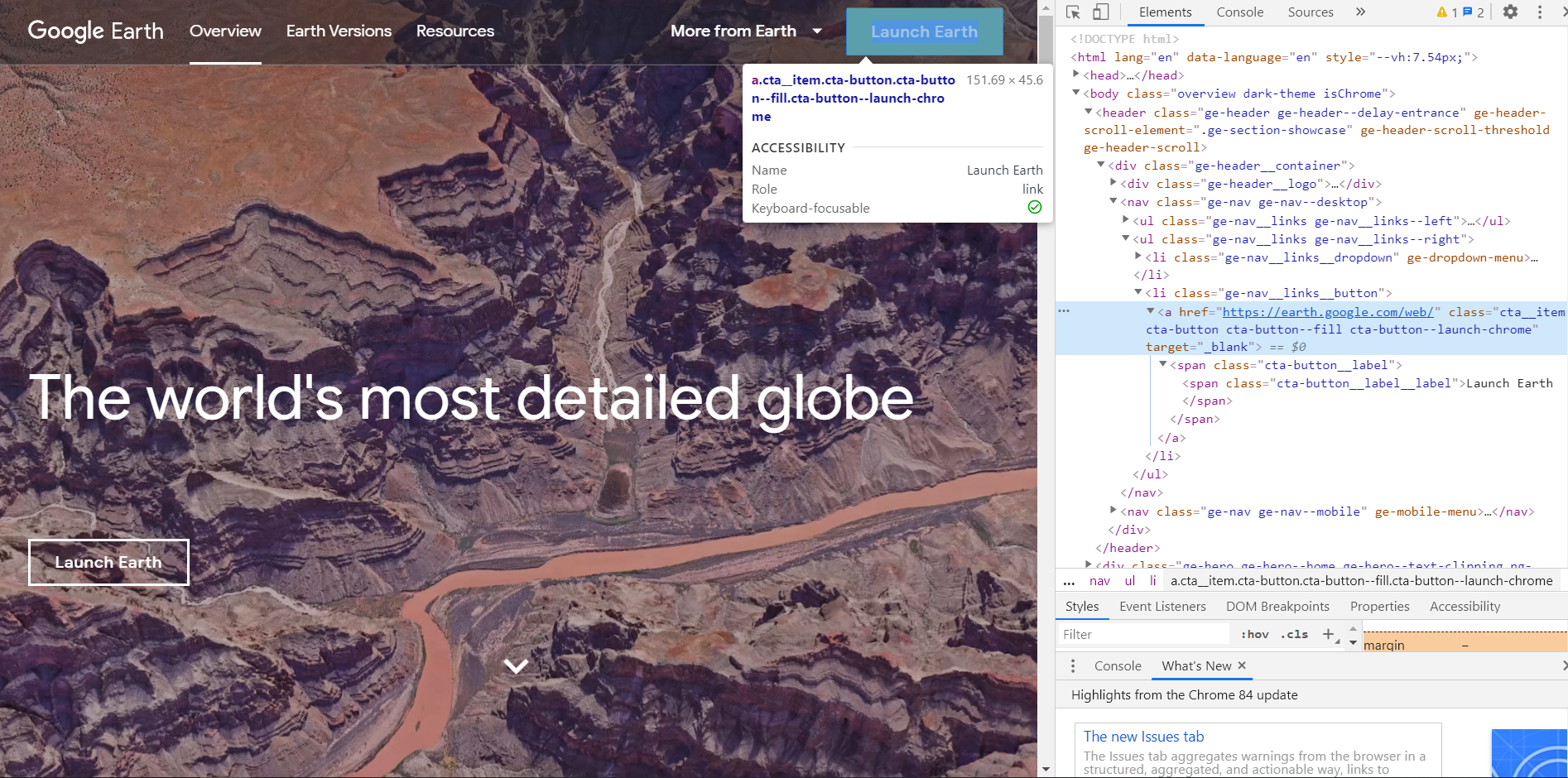Open the More from Earth dropdown
The height and width of the screenshot is (778, 1568).
point(746,31)
